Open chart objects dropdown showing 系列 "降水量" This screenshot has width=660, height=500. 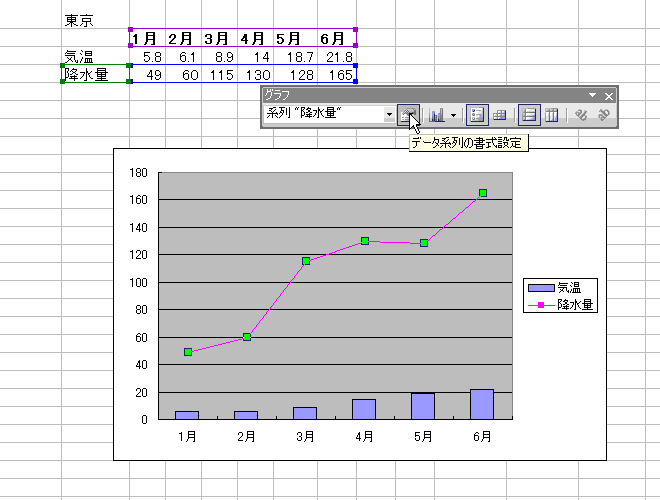tap(330, 114)
